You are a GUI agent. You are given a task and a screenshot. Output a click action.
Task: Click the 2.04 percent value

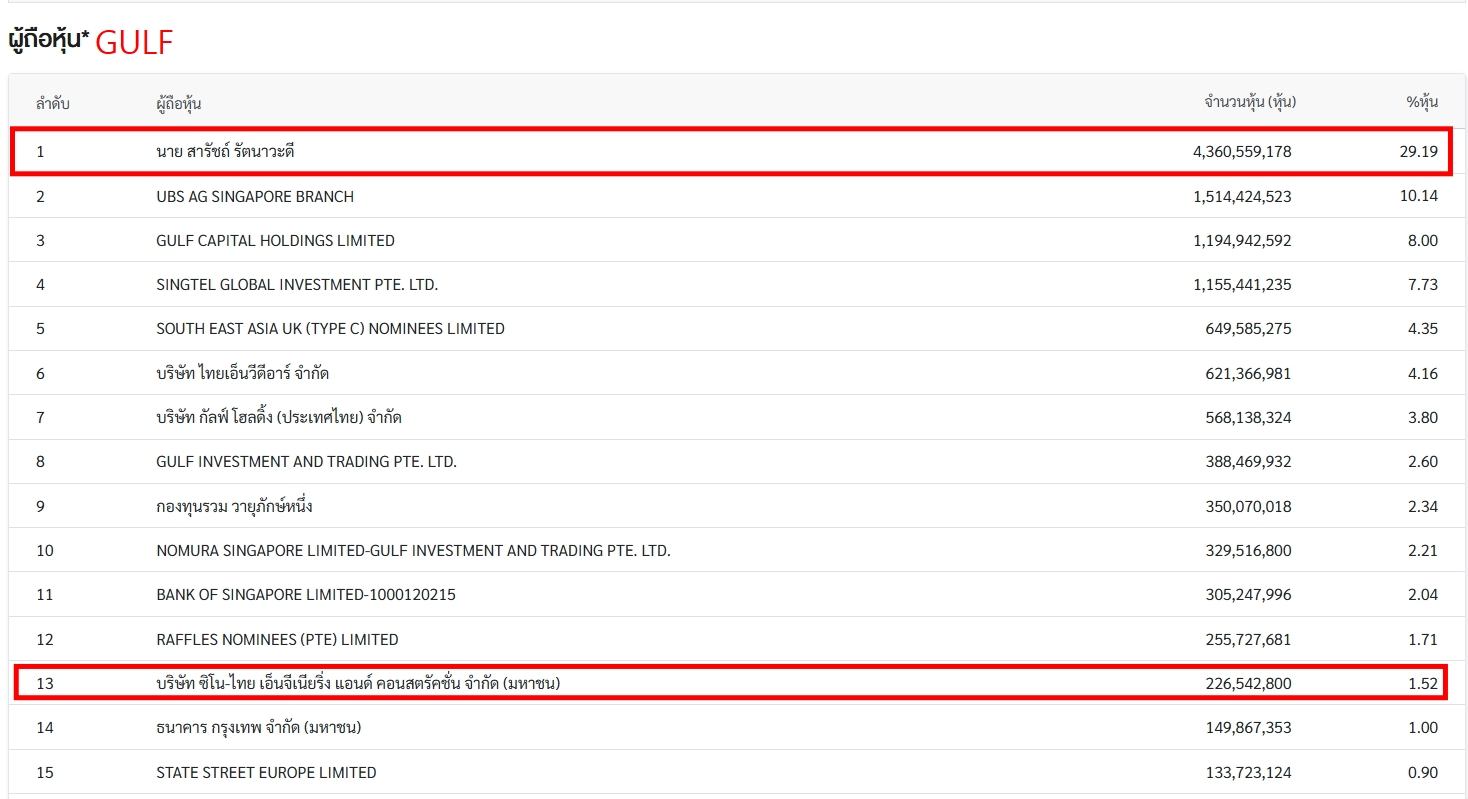(x=1423, y=594)
